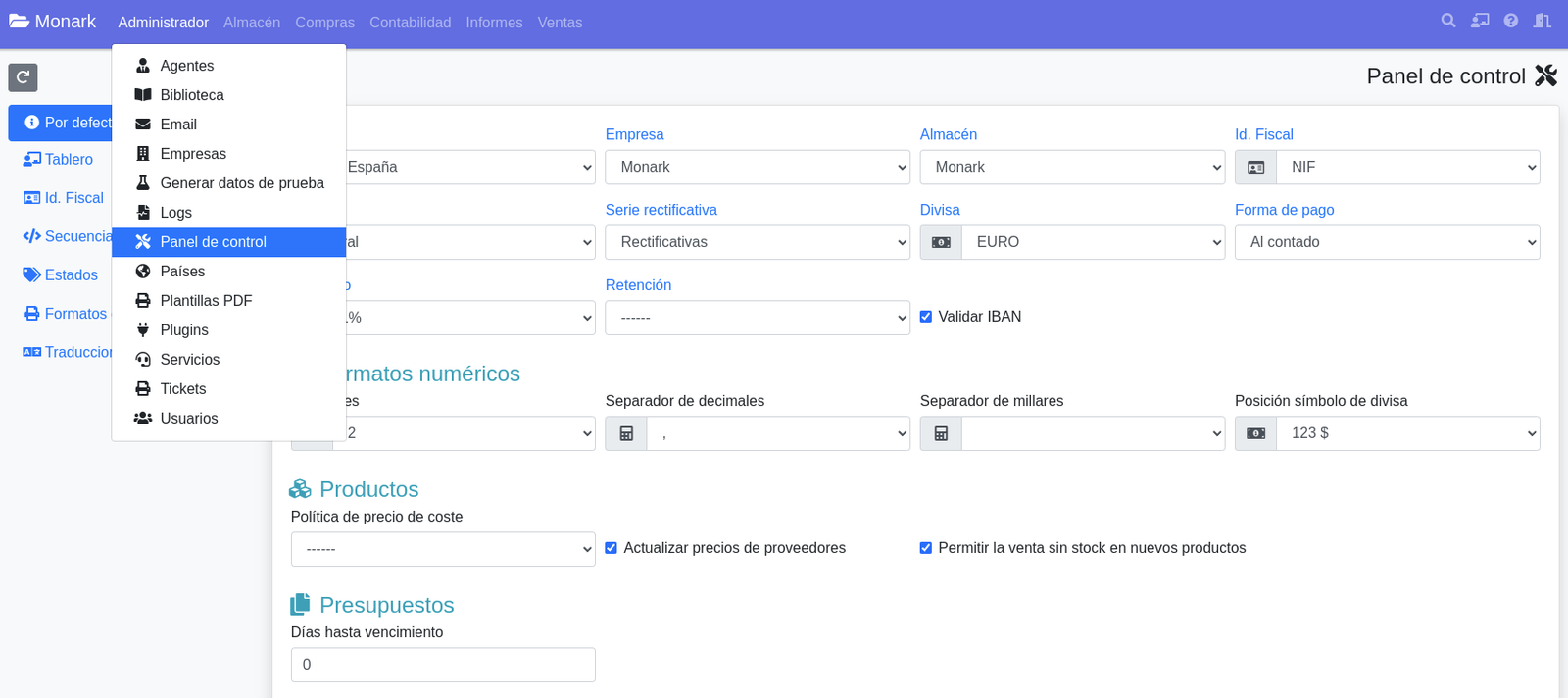Click the Productos cubes icon

tap(300, 489)
